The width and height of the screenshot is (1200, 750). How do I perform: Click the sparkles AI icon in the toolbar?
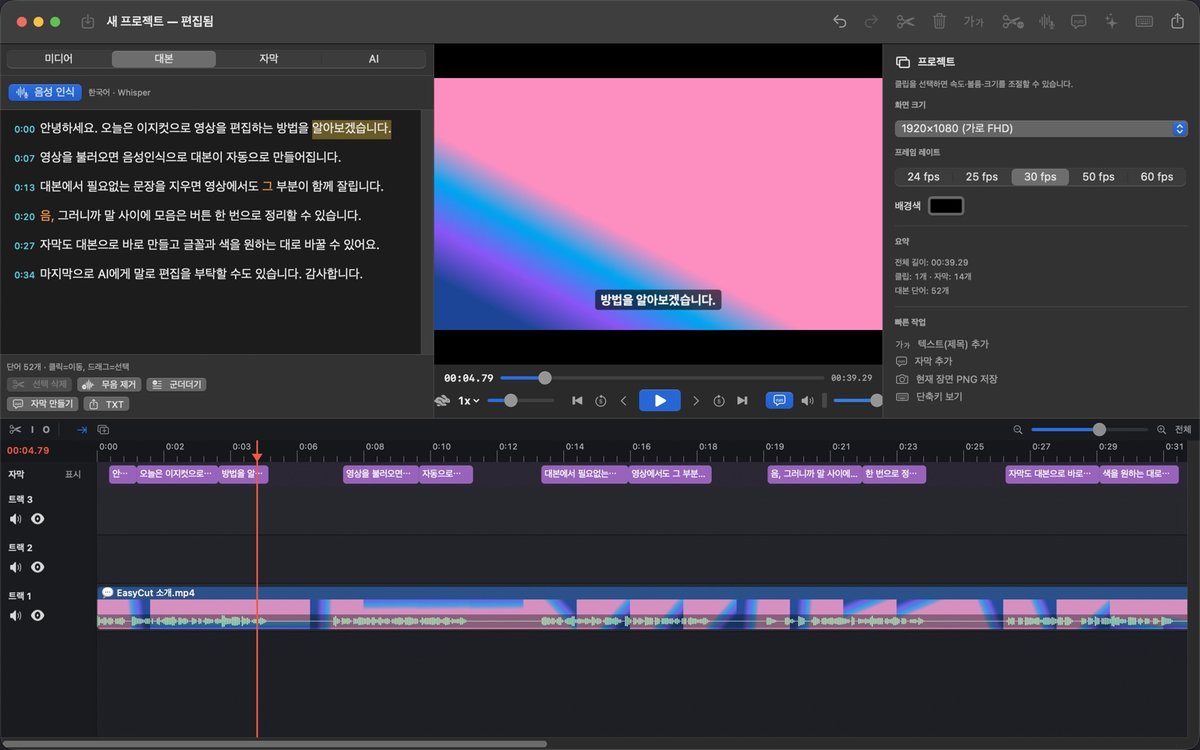pyautogui.click(x=1110, y=21)
